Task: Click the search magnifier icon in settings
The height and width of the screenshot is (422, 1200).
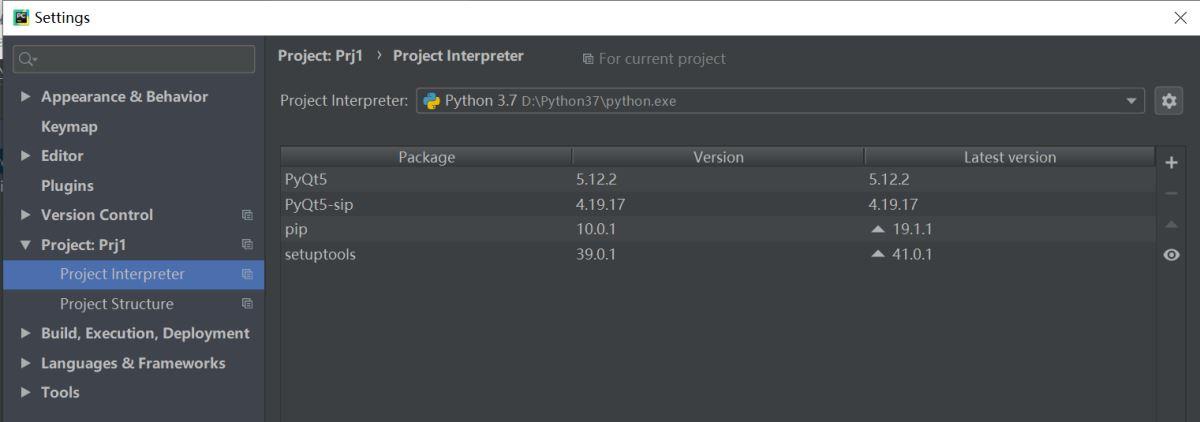Action: point(27,60)
